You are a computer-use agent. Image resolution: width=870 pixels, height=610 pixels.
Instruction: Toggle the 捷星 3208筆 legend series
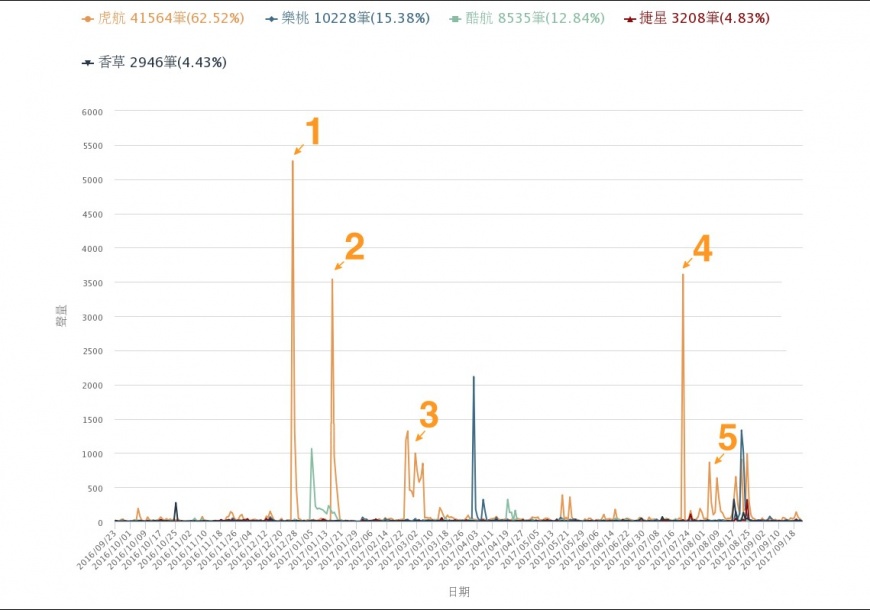tap(697, 18)
